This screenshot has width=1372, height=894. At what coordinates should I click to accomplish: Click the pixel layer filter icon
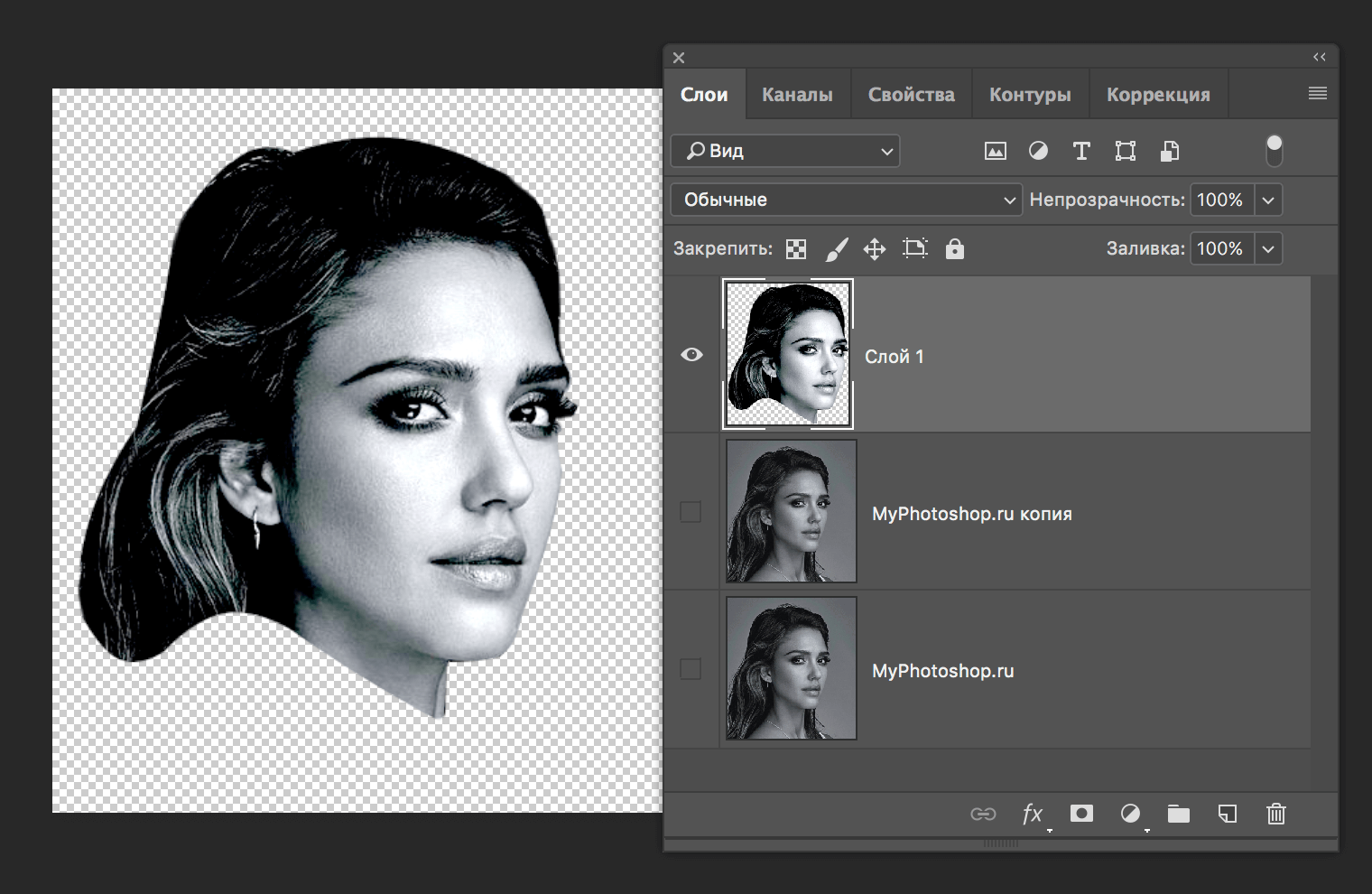(x=995, y=152)
